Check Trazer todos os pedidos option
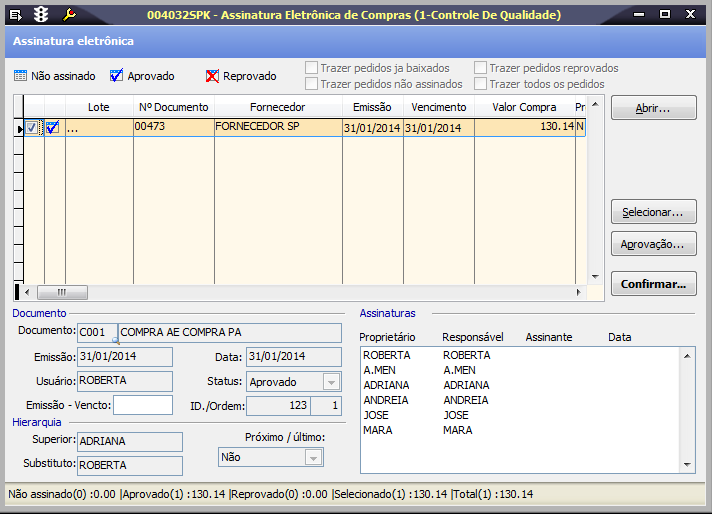The width and height of the screenshot is (712, 514). pyautogui.click(x=481, y=84)
